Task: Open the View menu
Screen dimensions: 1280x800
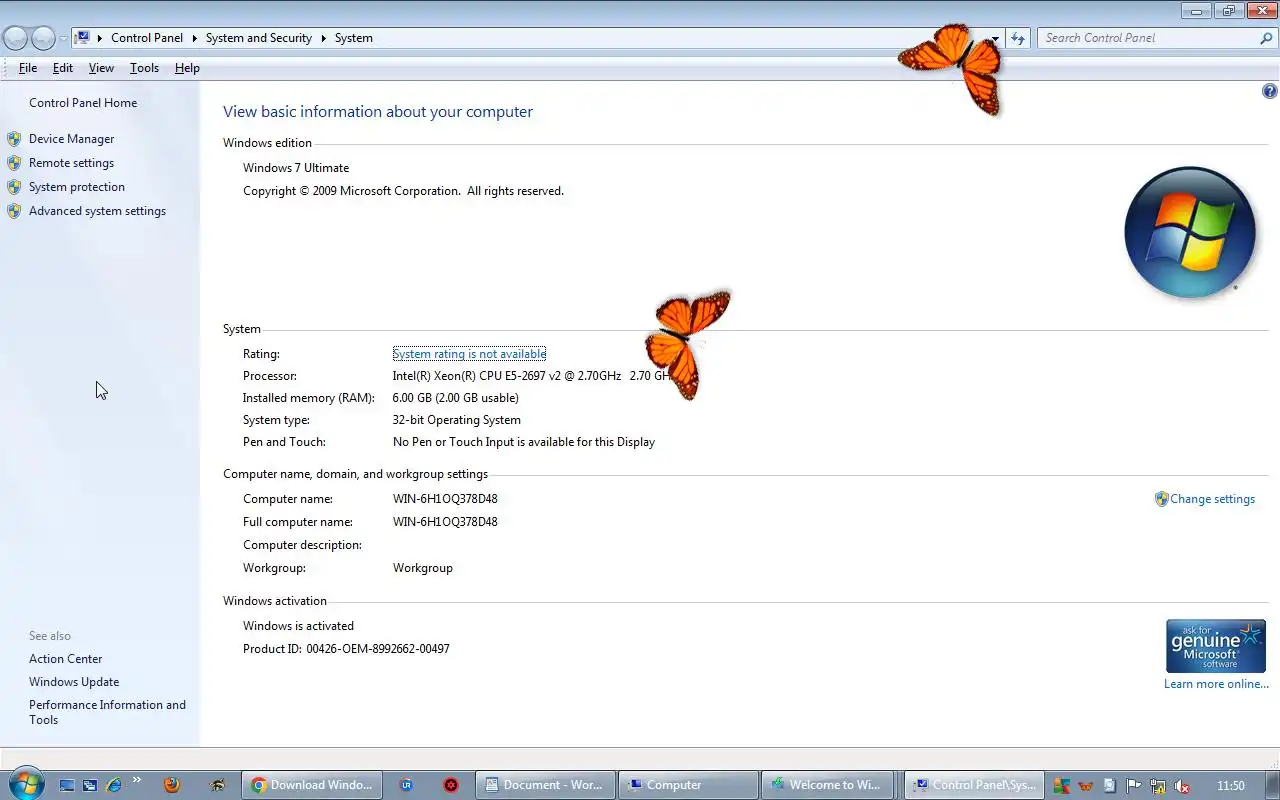Action: click(101, 68)
